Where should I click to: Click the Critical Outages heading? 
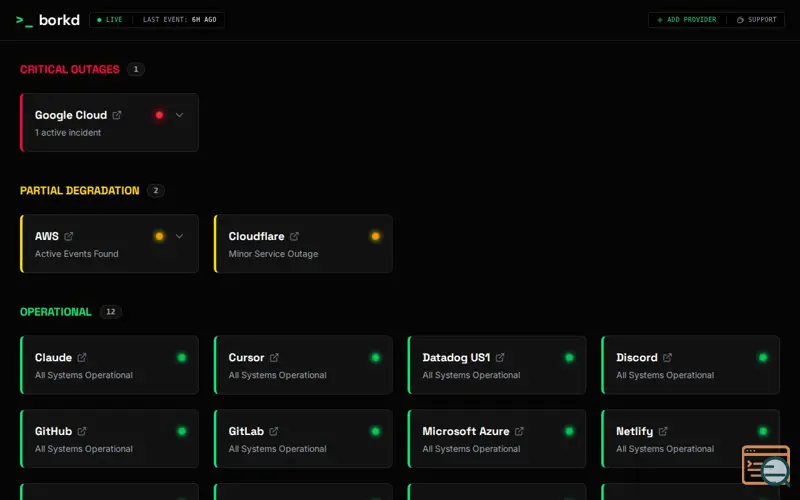pos(69,69)
